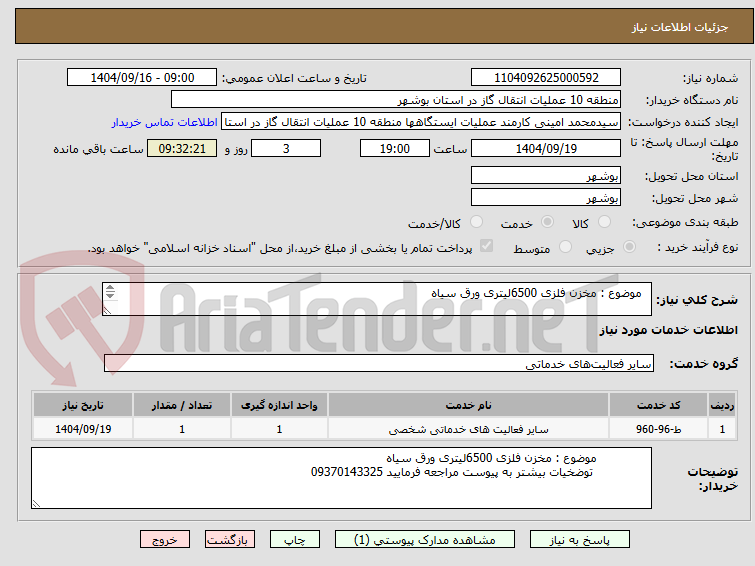
Task: Click the بازگشت back button
Action: (229, 540)
